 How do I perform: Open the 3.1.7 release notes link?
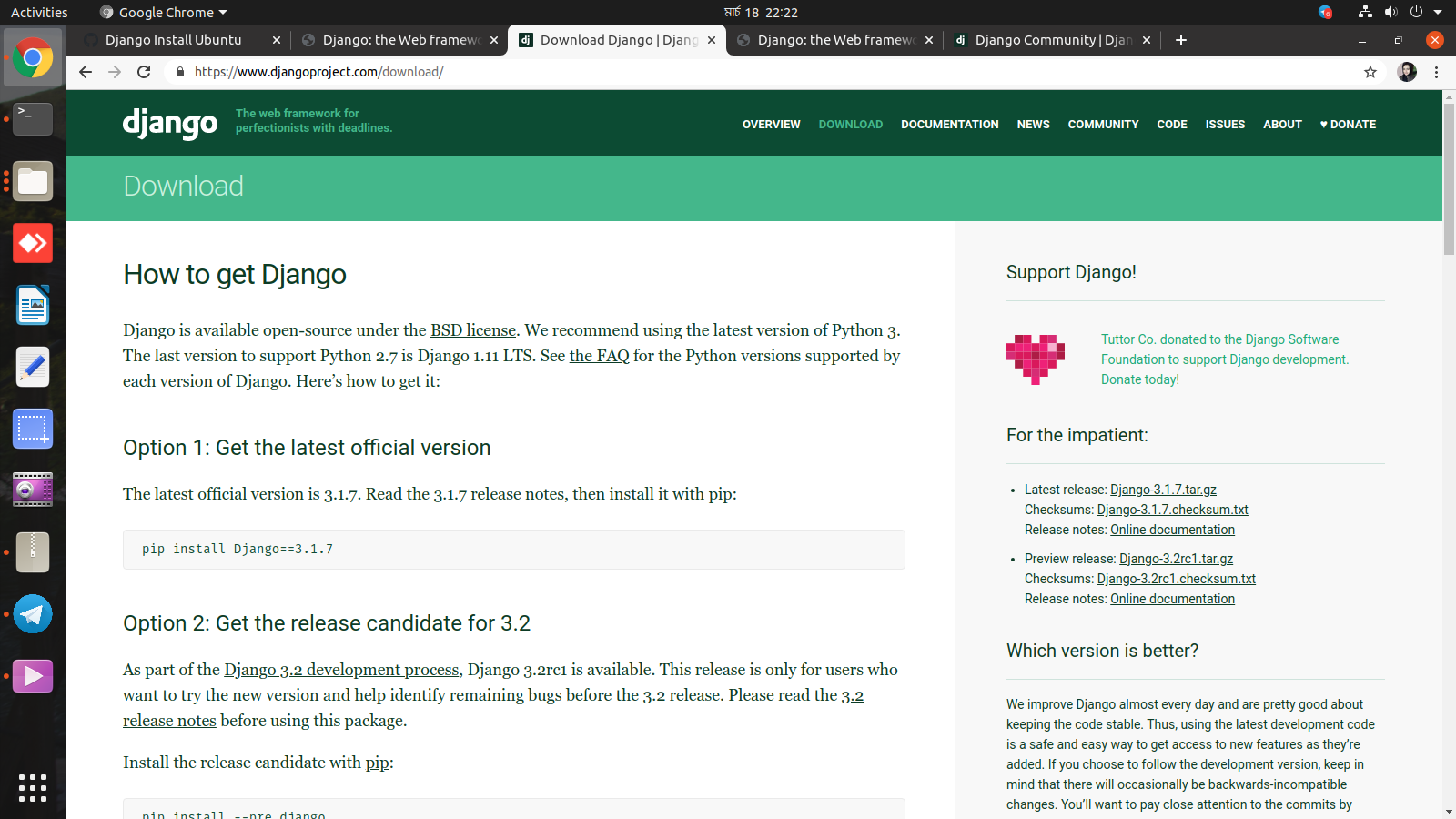point(500,494)
